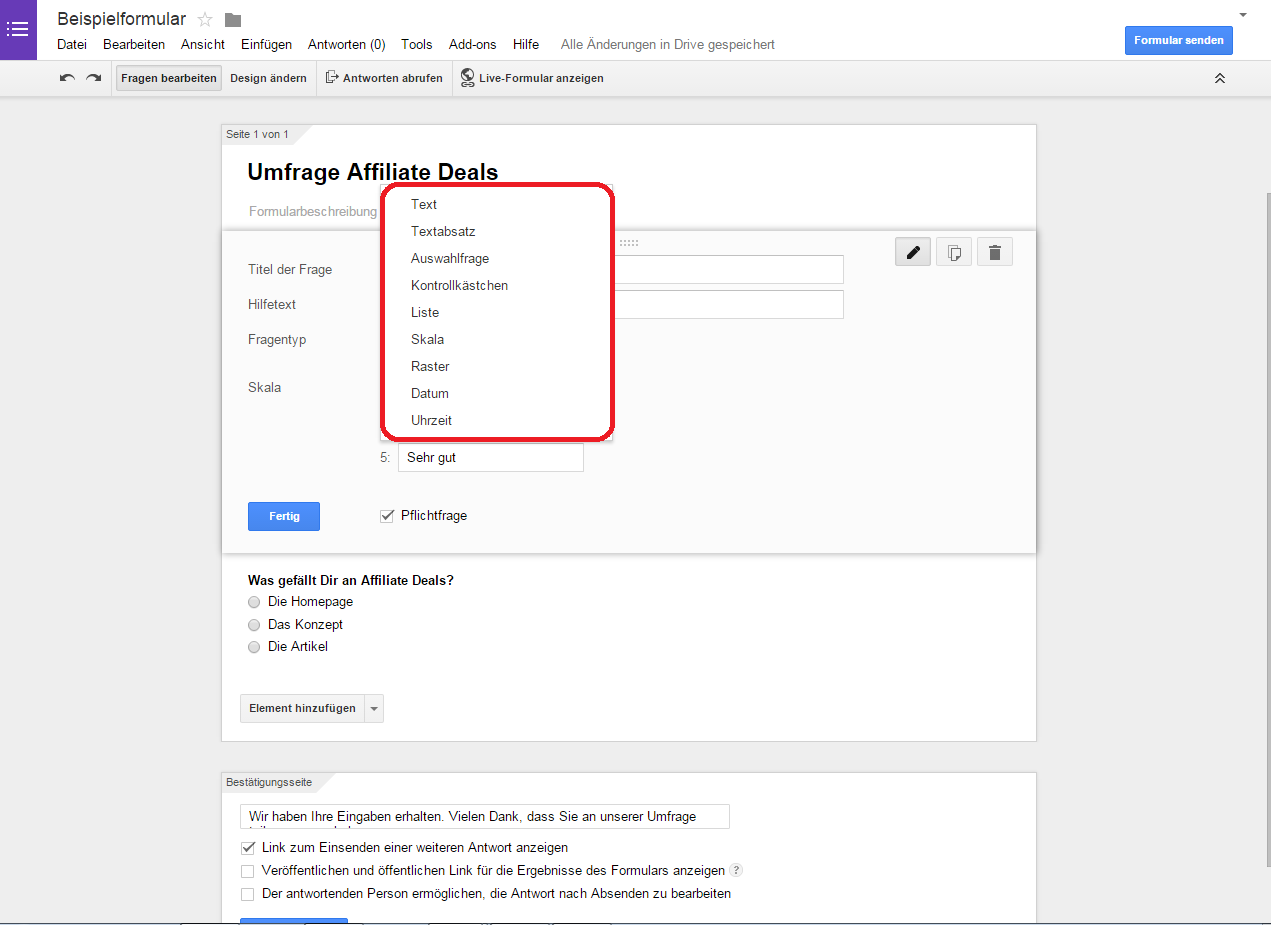Edit question with the pencil icon
This screenshot has height=925, width=1271.
(913, 252)
